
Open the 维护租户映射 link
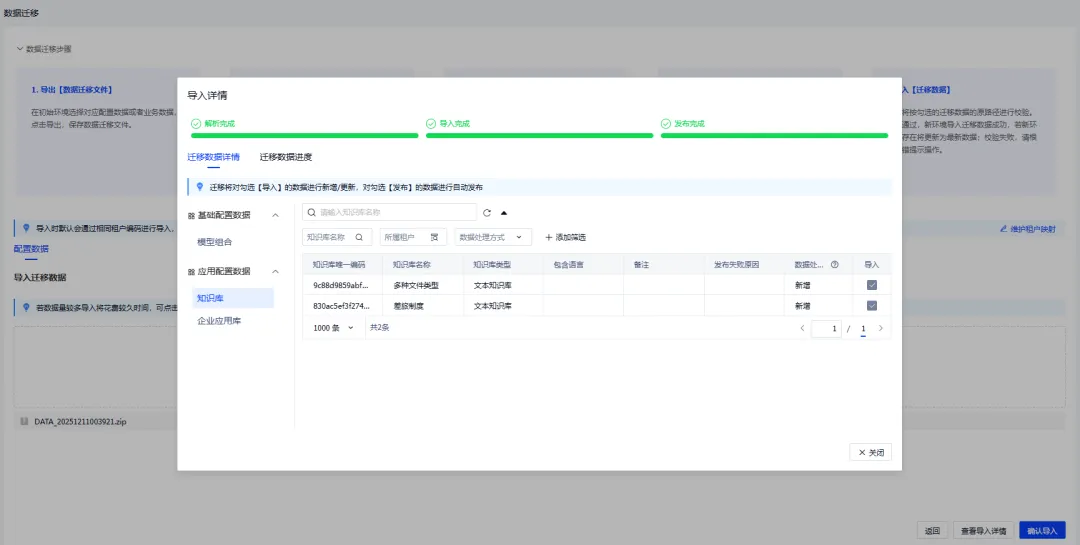tap(1028, 229)
